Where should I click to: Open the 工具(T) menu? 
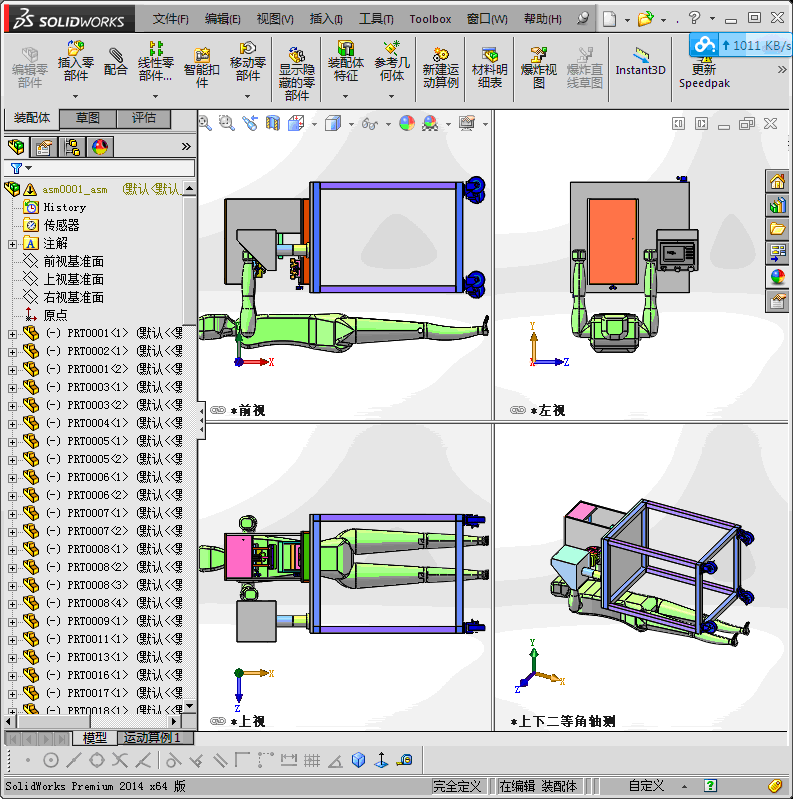[x=376, y=19]
